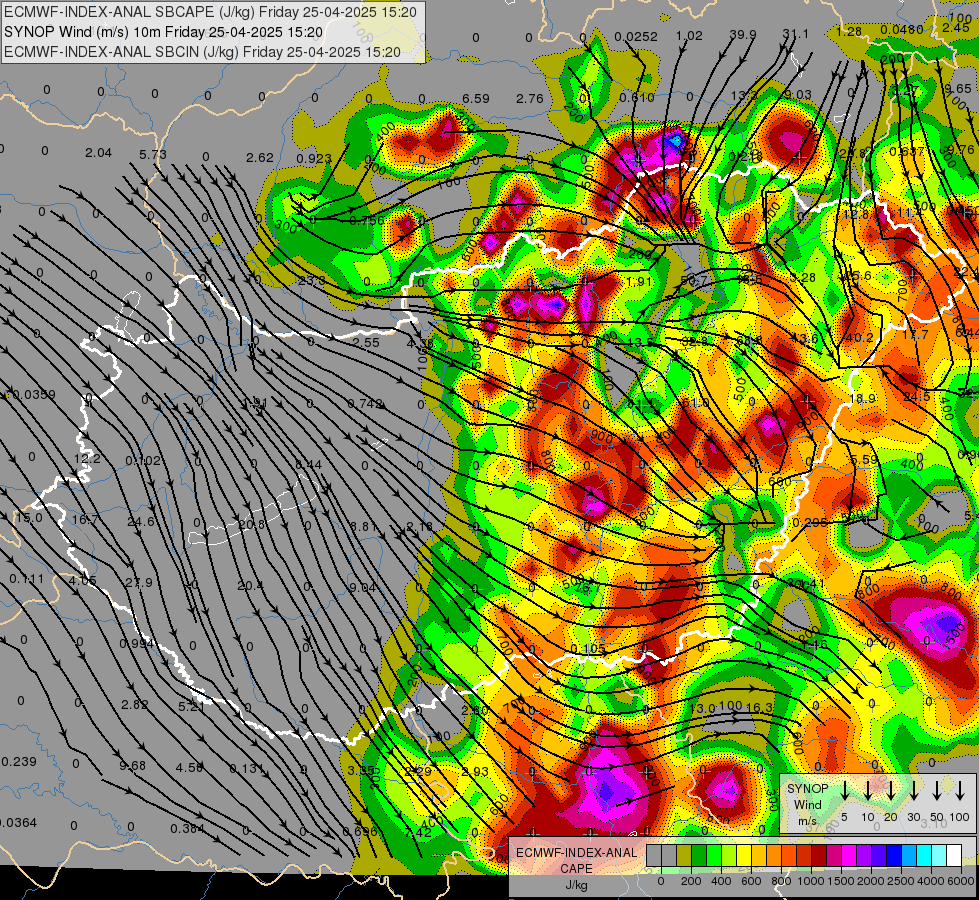The image size is (979, 900).
Task: Click the 50 m/s wind arrow in SYNOP legend
Action: click(x=937, y=791)
